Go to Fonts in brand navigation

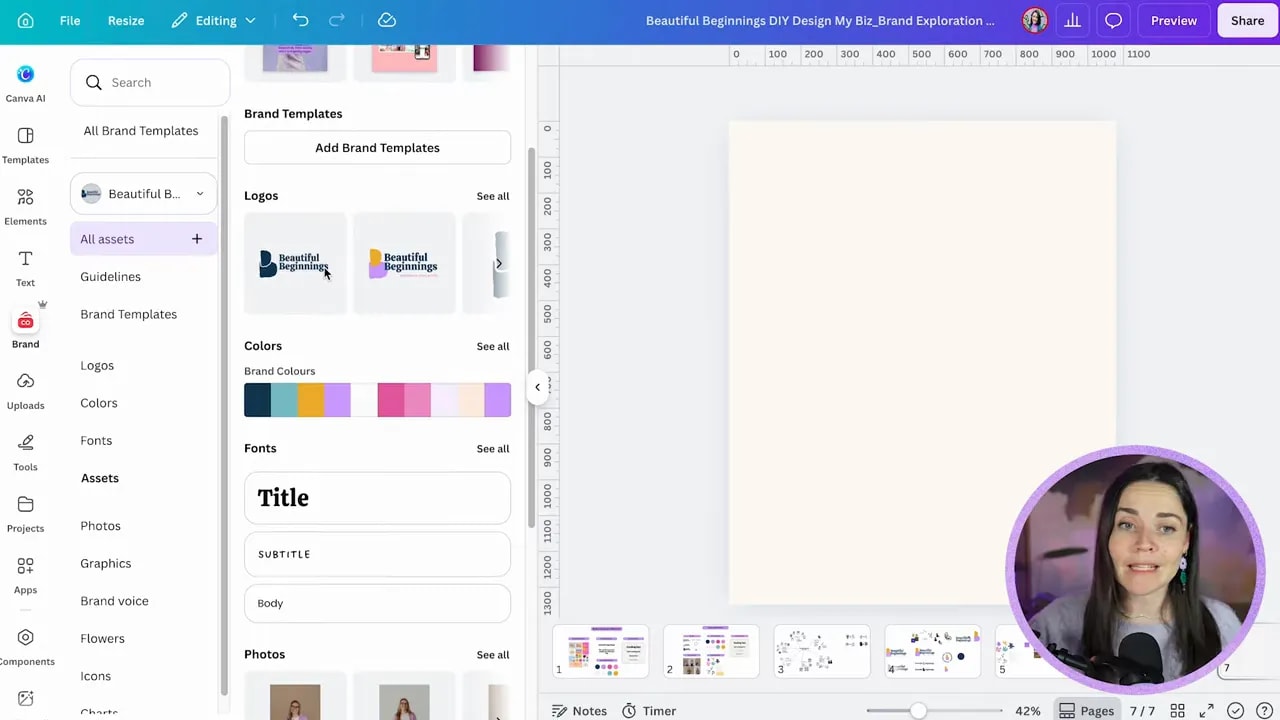[x=96, y=441]
